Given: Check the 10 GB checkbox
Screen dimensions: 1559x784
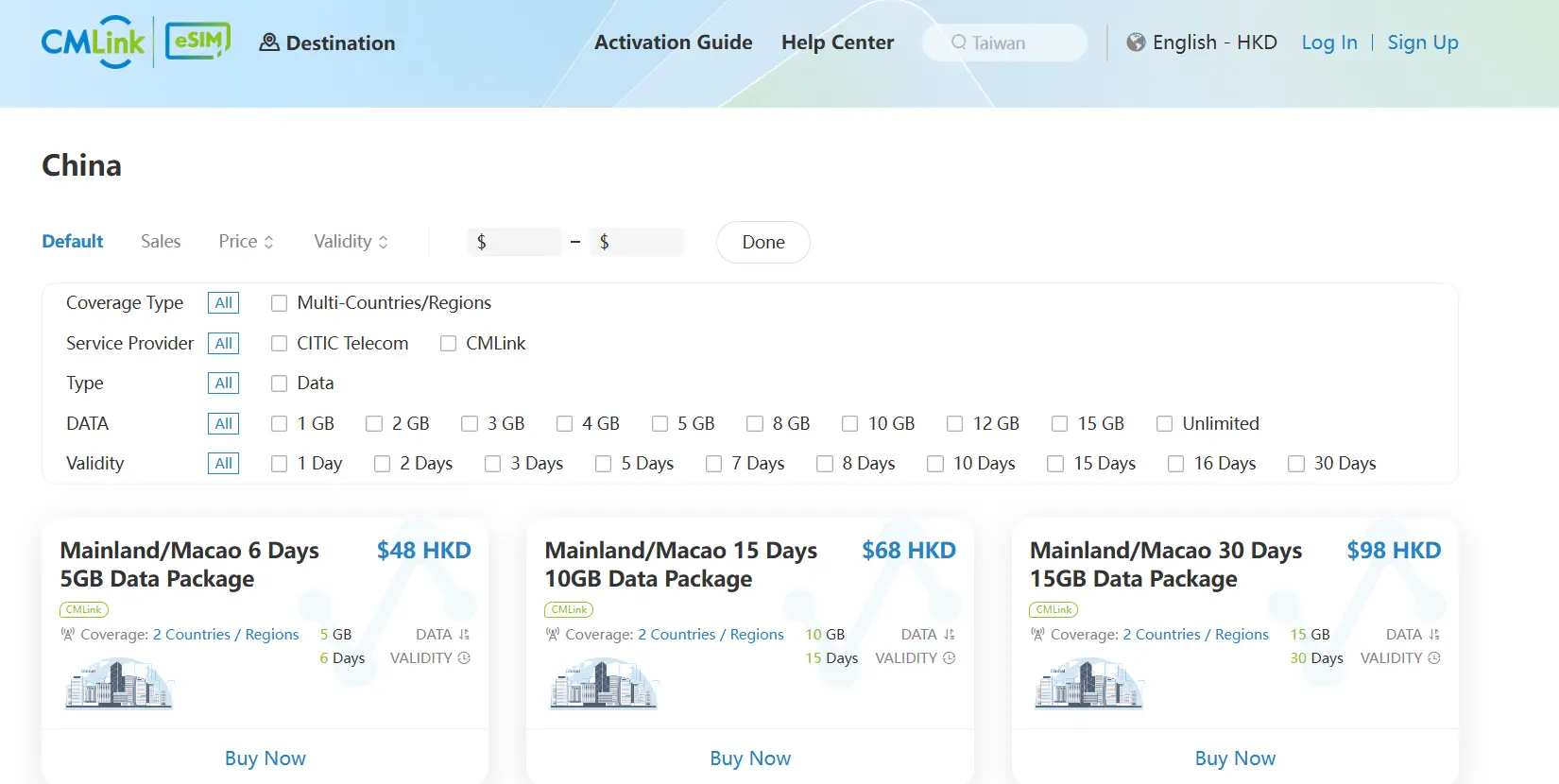Looking at the screenshot, I should (x=850, y=424).
